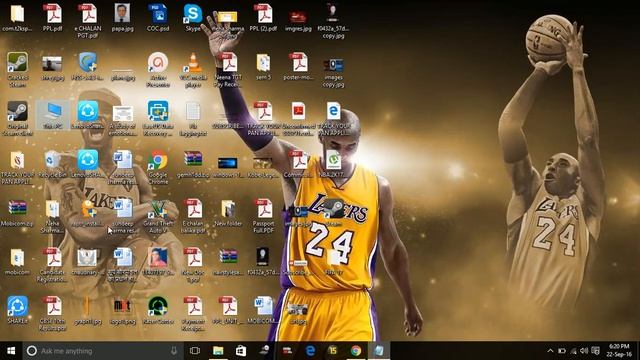Image resolution: width=640 pixels, height=360 pixels.
Task: Open the mobicom folder icon
Action: (x=17, y=262)
